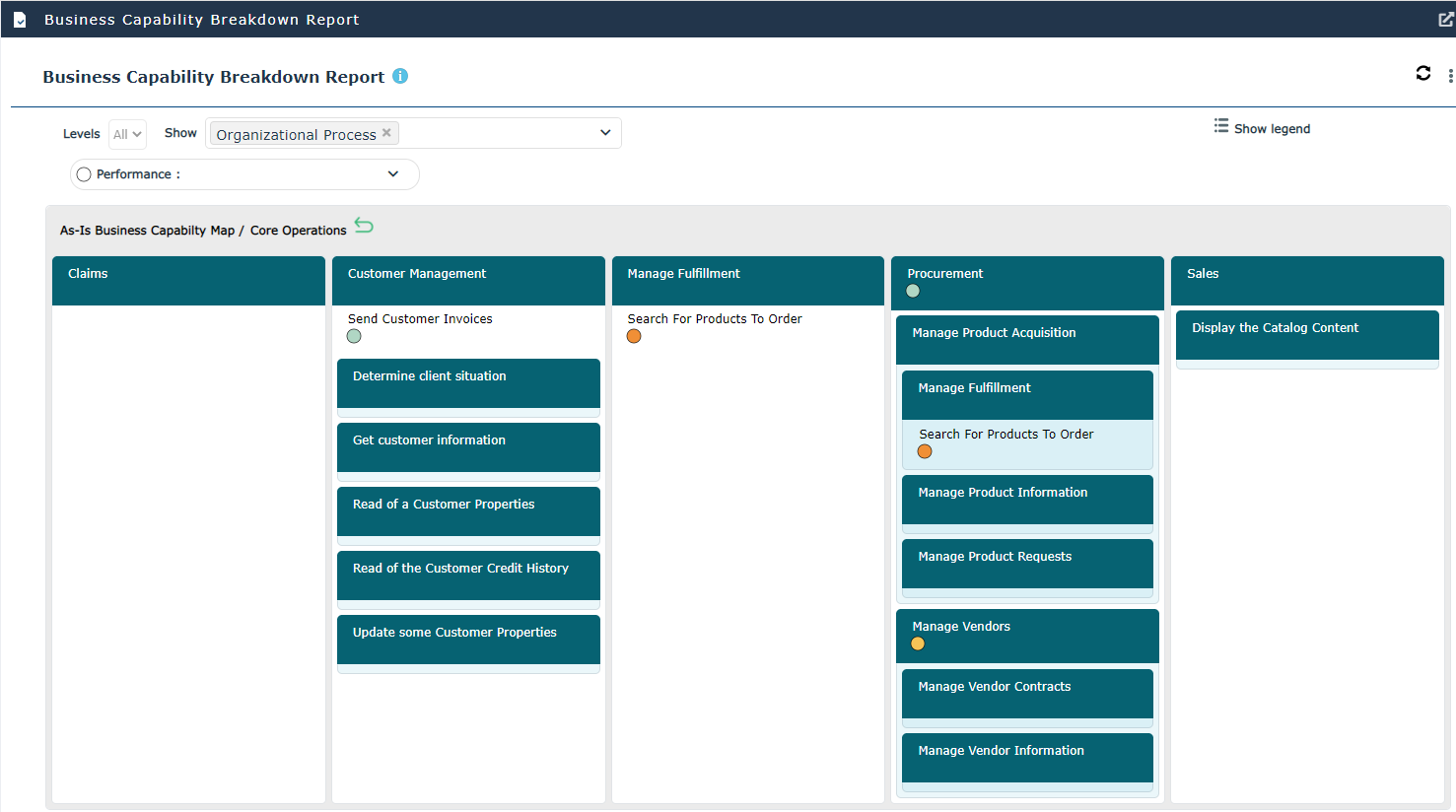1456x812 pixels.
Task: Select the Determine client situation box
Action: pos(468,382)
